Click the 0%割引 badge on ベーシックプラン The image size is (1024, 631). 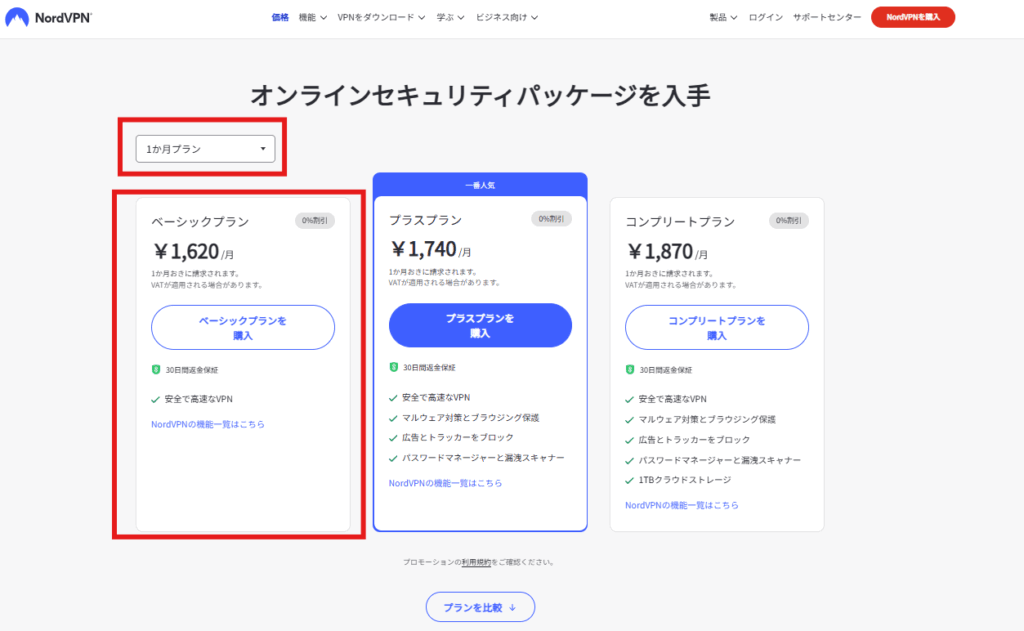tap(316, 220)
